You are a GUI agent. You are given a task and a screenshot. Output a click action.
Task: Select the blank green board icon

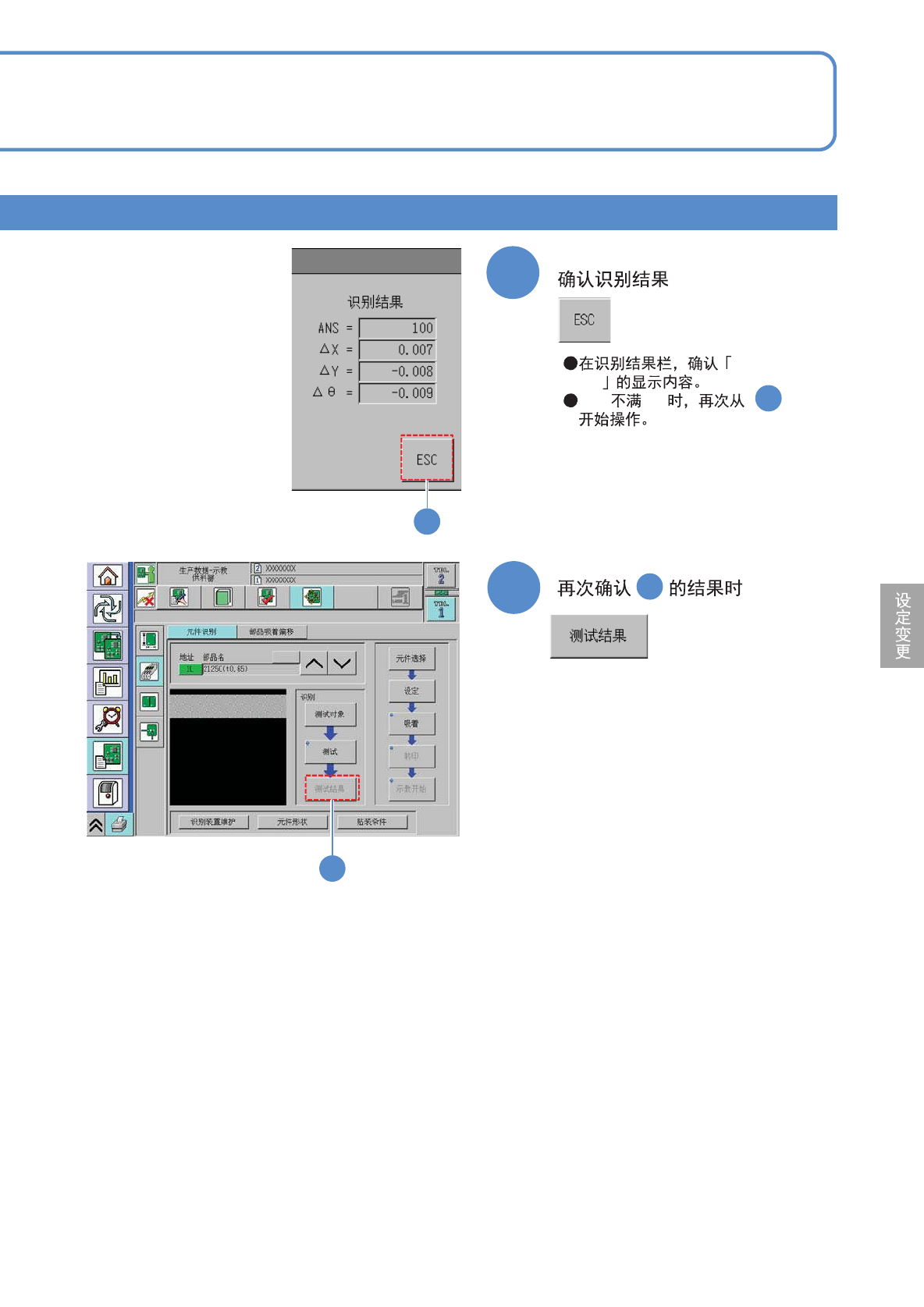click(x=223, y=598)
